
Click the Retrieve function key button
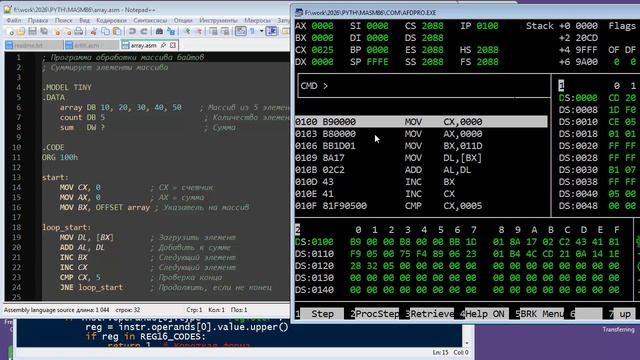[x=432, y=314]
